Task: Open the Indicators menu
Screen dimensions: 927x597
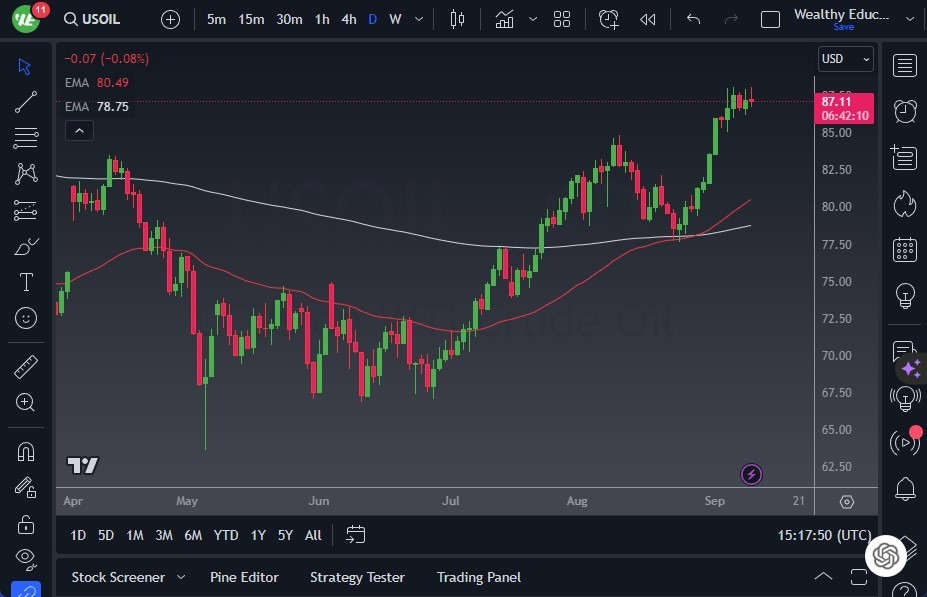Action: coord(504,19)
